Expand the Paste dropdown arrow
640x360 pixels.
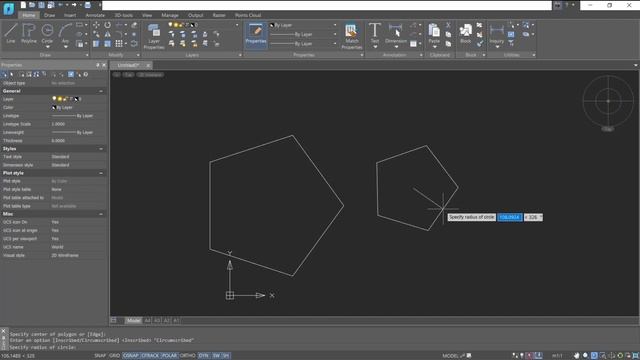coord(434,47)
